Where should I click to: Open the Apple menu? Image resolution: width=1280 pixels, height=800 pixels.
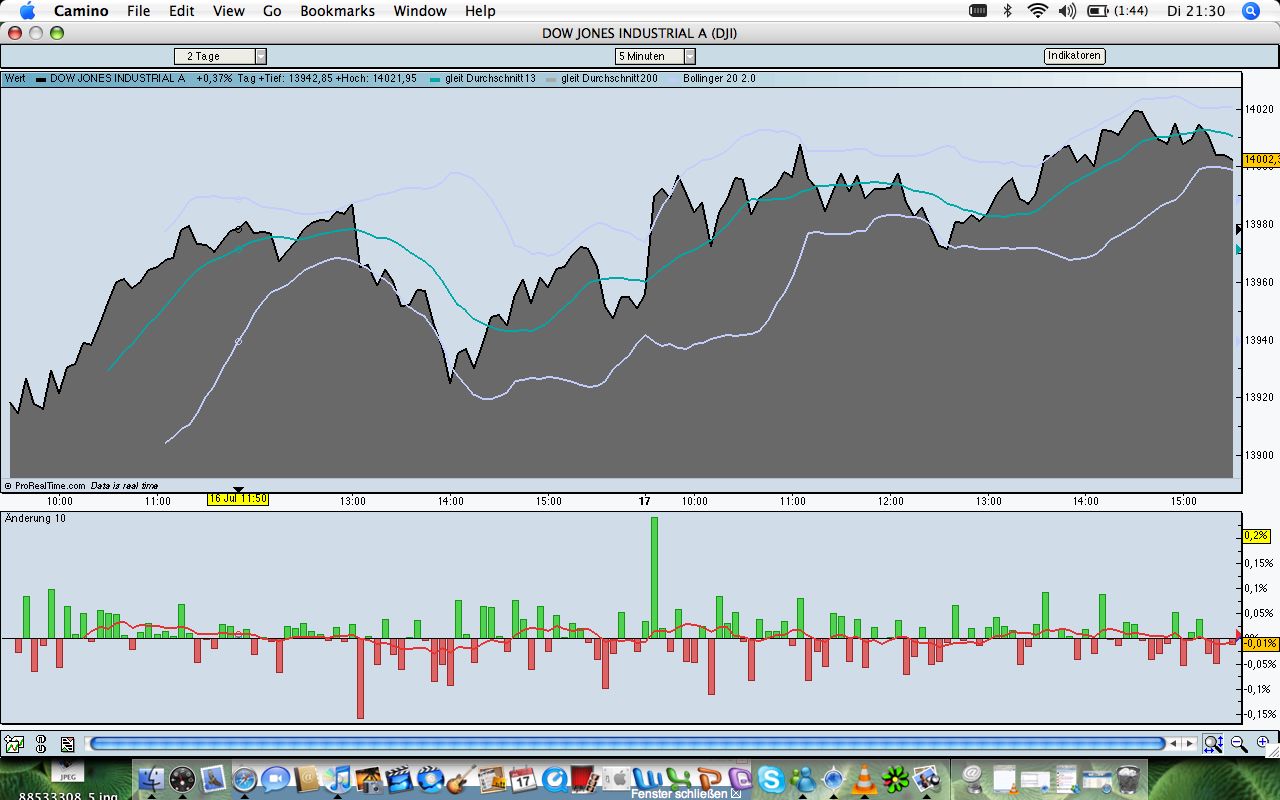27,11
